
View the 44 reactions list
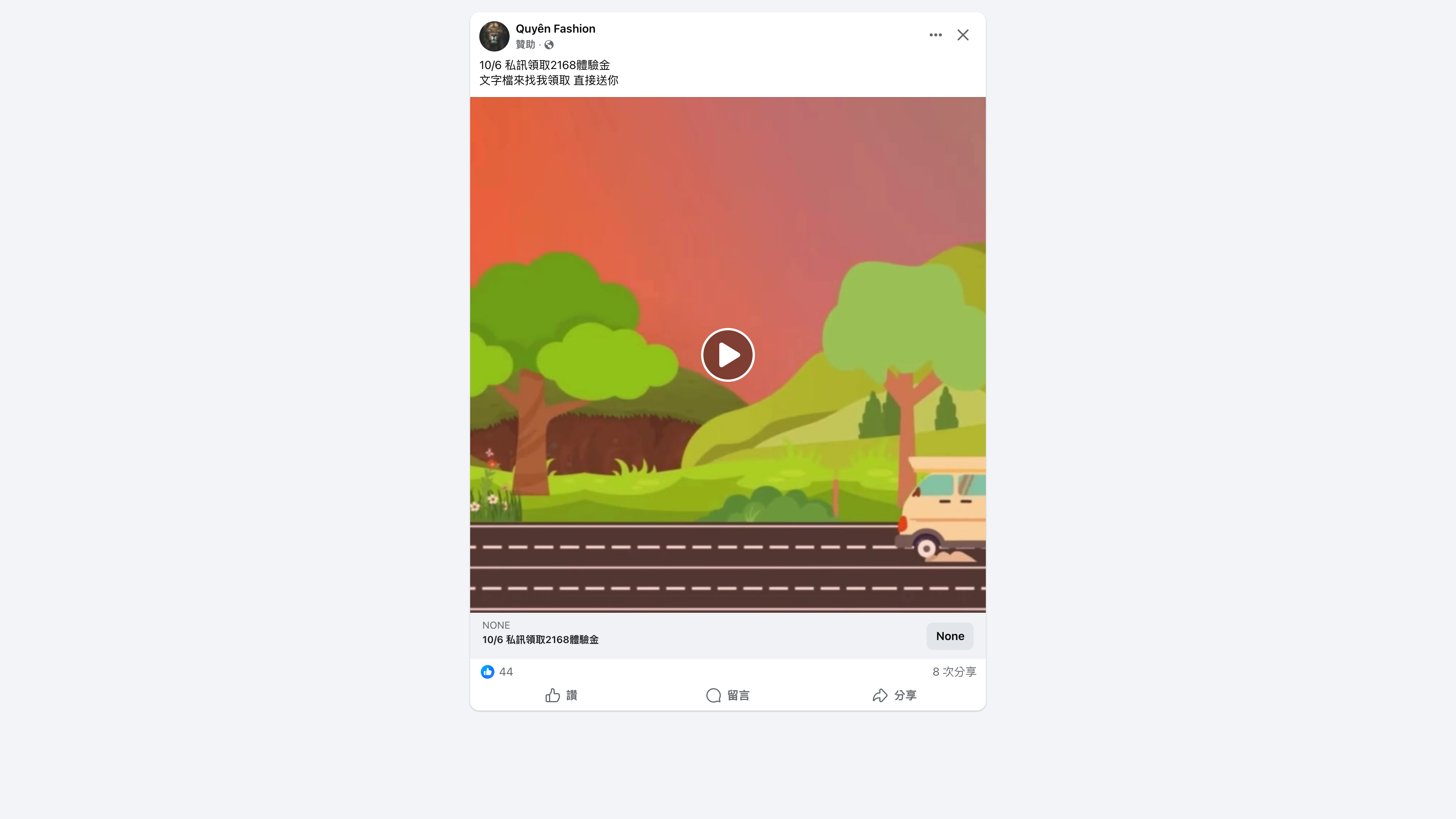[506, 672]
